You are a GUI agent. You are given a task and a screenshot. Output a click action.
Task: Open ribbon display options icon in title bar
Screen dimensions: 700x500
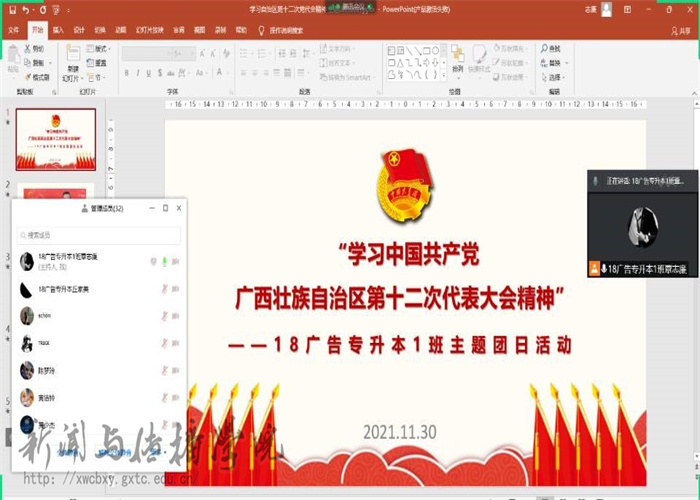(627, 9)
